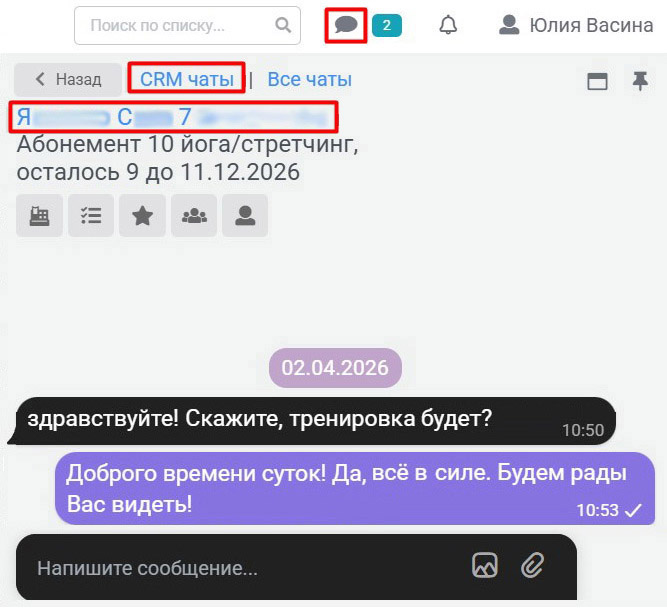
Task: Click subscription text 'Абонемент 10 йога/стретчинг'
Action: pos(188,144)
